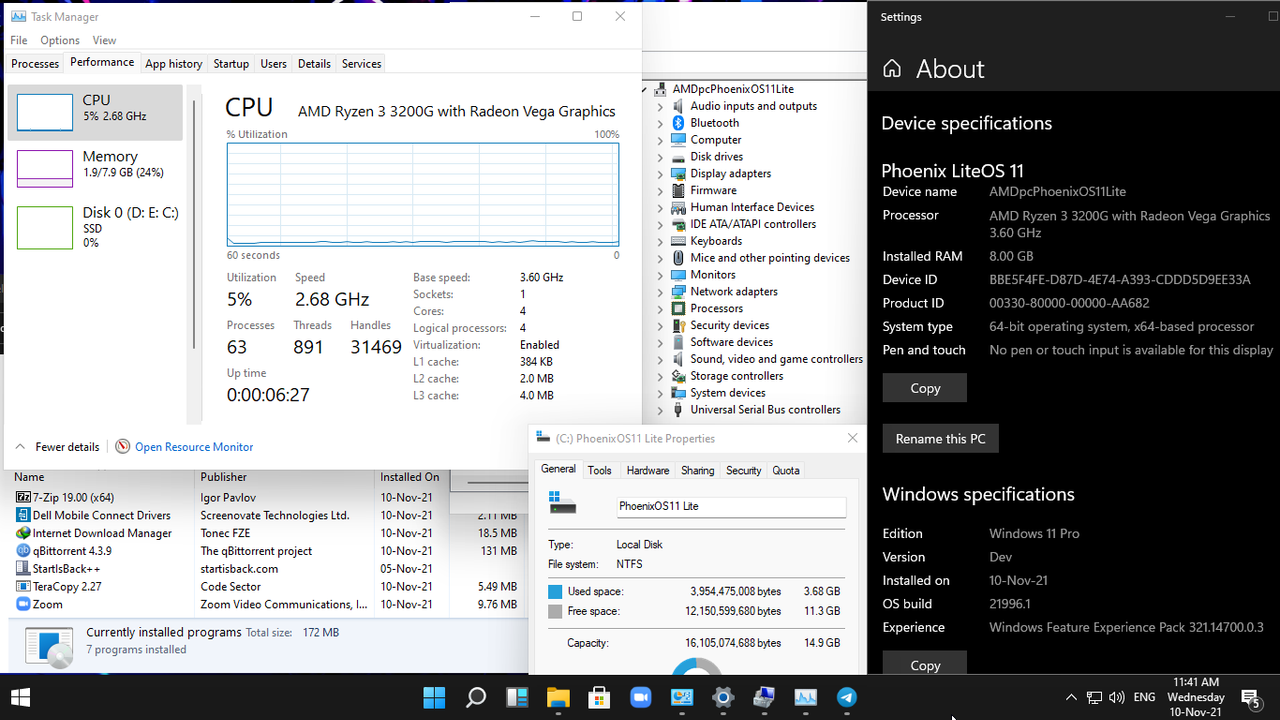Go to Settings Home icon
1280x720 pixels.
893,69
